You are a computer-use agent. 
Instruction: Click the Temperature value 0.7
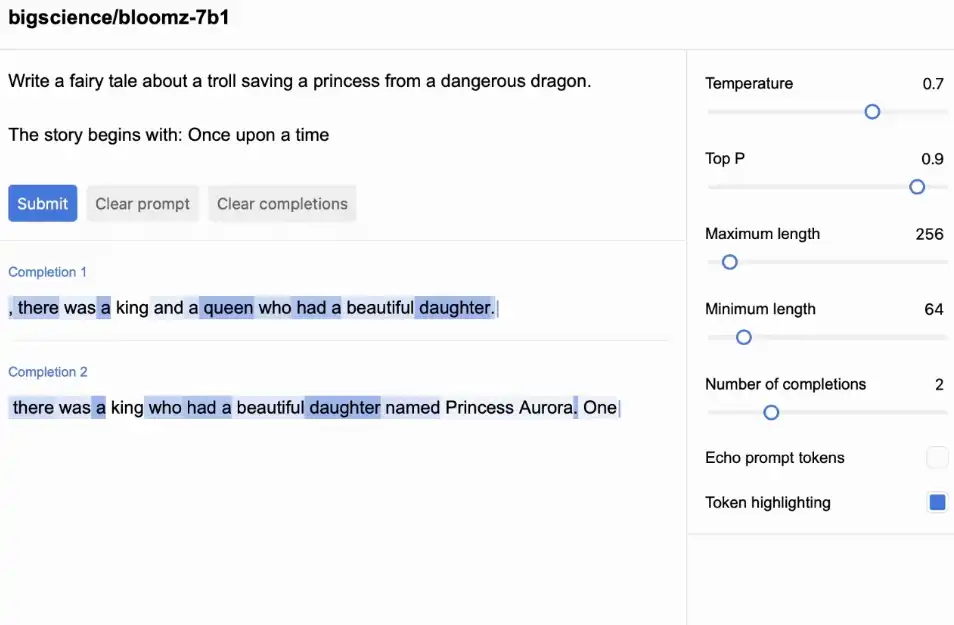tap(932, 84)
